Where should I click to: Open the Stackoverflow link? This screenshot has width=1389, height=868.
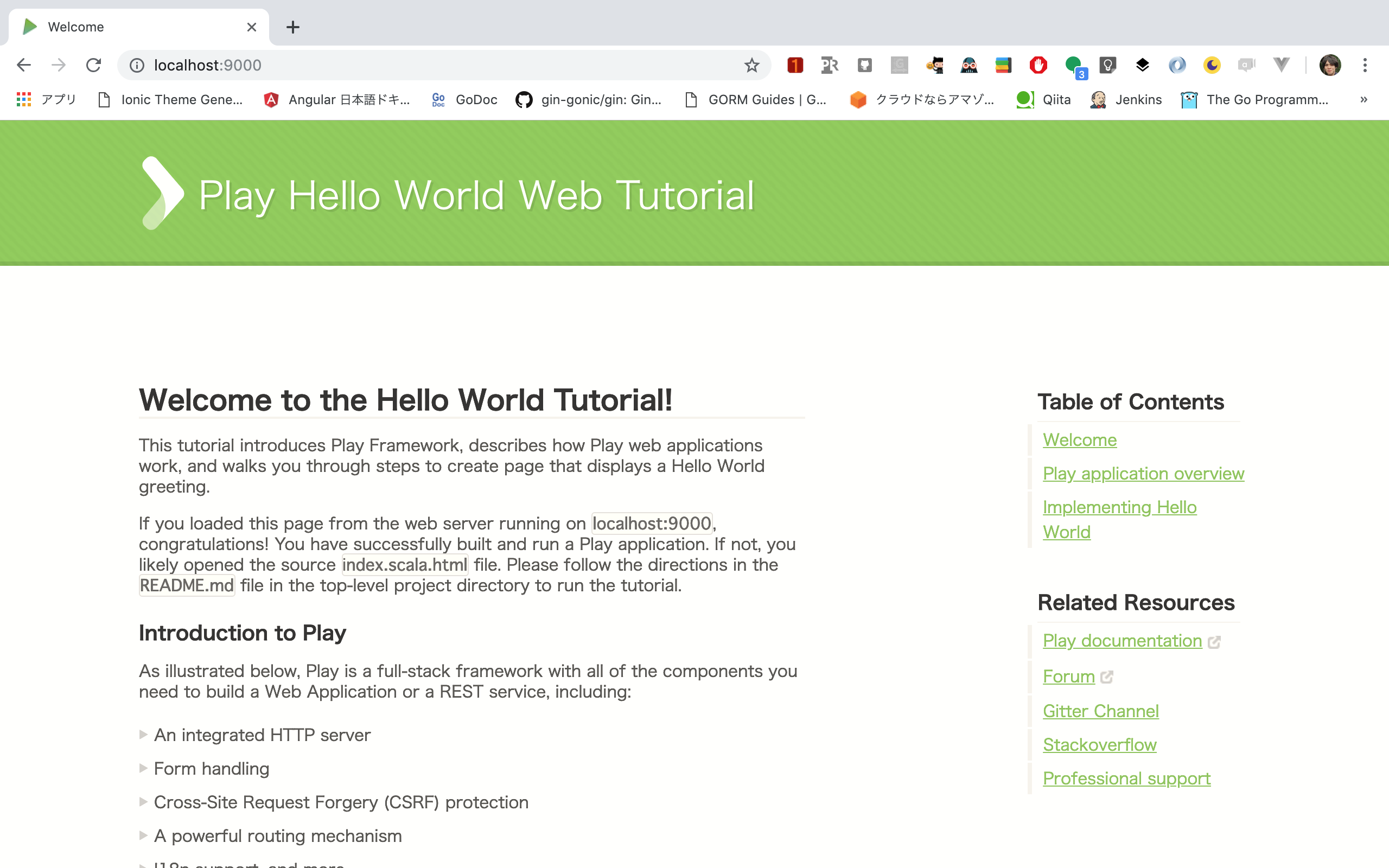1099,744
